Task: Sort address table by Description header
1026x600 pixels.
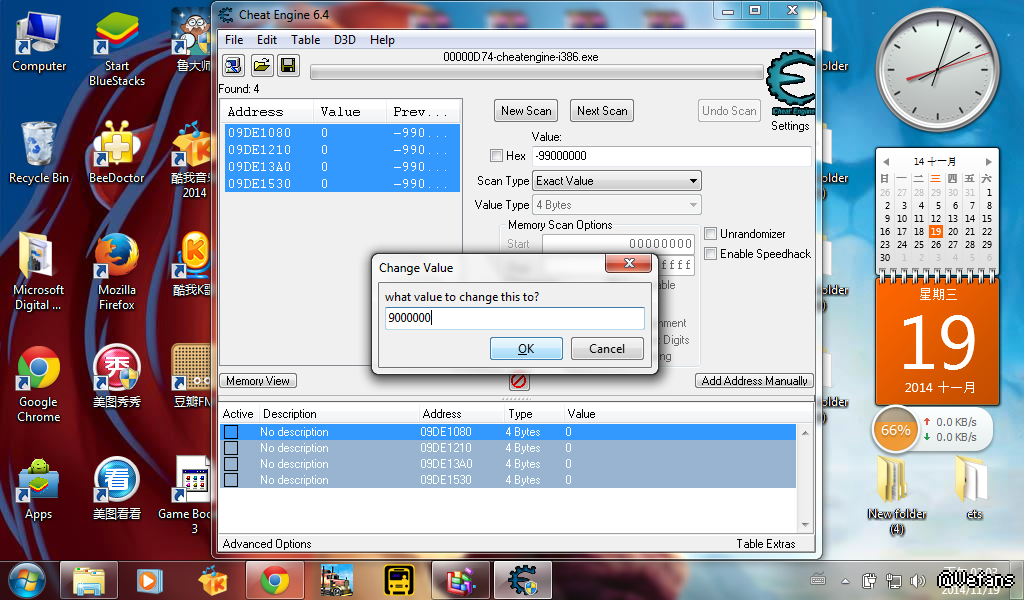Action: coord(338,414)
